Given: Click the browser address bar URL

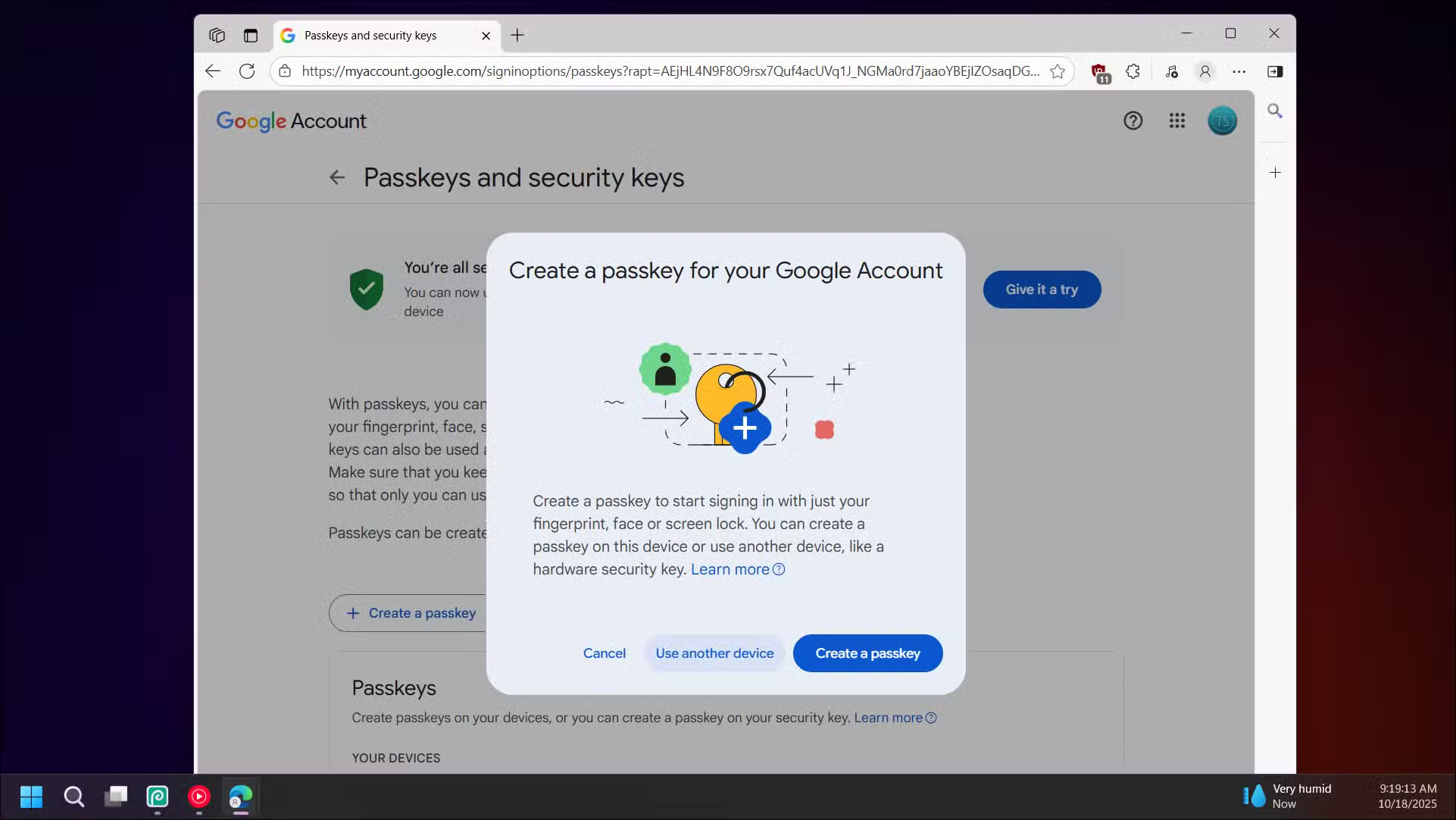Looking at the screenshot, I should (x=670, y=71).
